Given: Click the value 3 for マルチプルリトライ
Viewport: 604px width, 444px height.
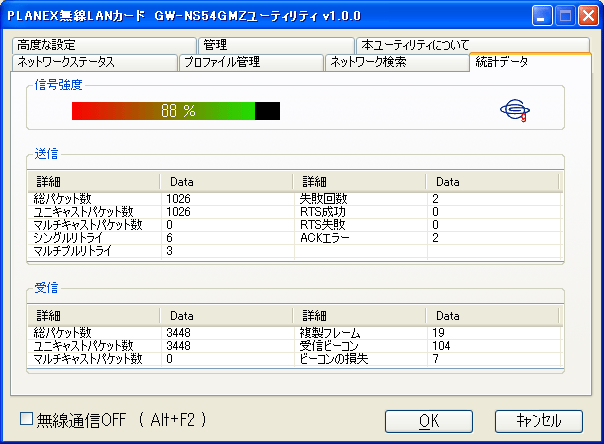Looking at the screenshot, I should pos(169,251).
